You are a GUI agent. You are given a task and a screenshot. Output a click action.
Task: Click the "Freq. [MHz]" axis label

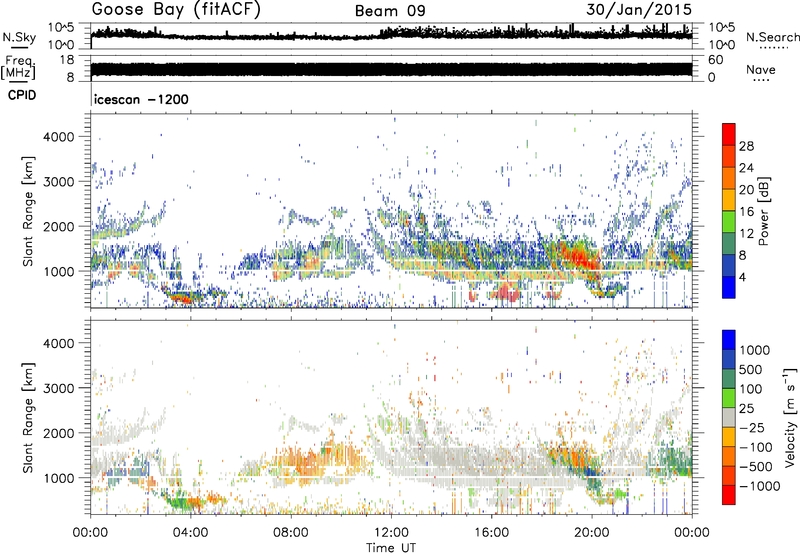(19, 68)
